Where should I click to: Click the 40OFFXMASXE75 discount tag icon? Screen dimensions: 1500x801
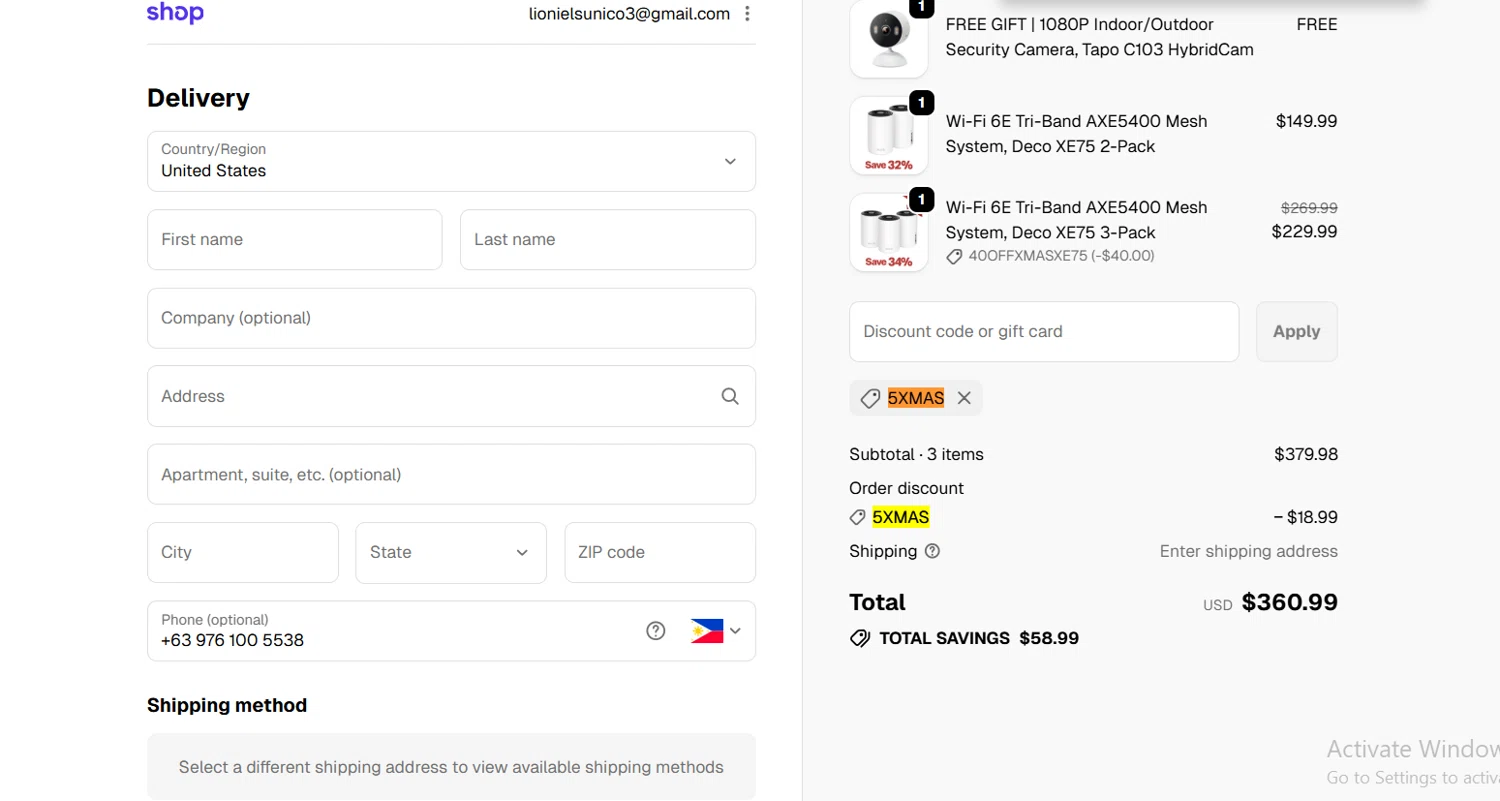pos(955,256)
